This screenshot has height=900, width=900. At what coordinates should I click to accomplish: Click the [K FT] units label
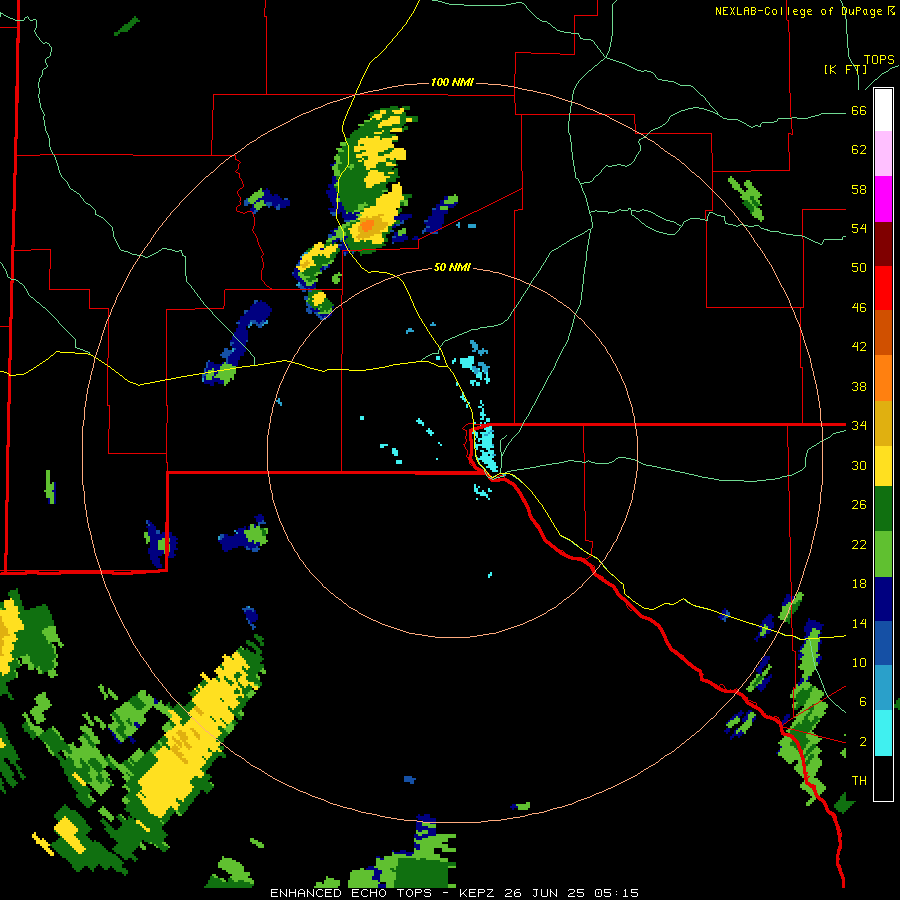[x=845, y=69]
